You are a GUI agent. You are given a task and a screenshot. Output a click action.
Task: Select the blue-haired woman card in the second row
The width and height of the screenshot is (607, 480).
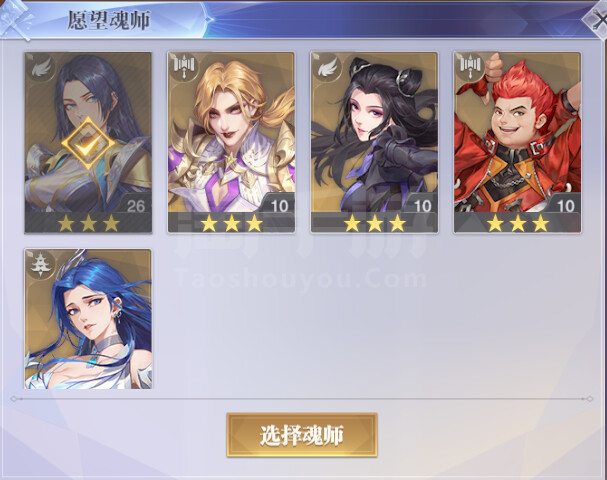pos(88,319)
